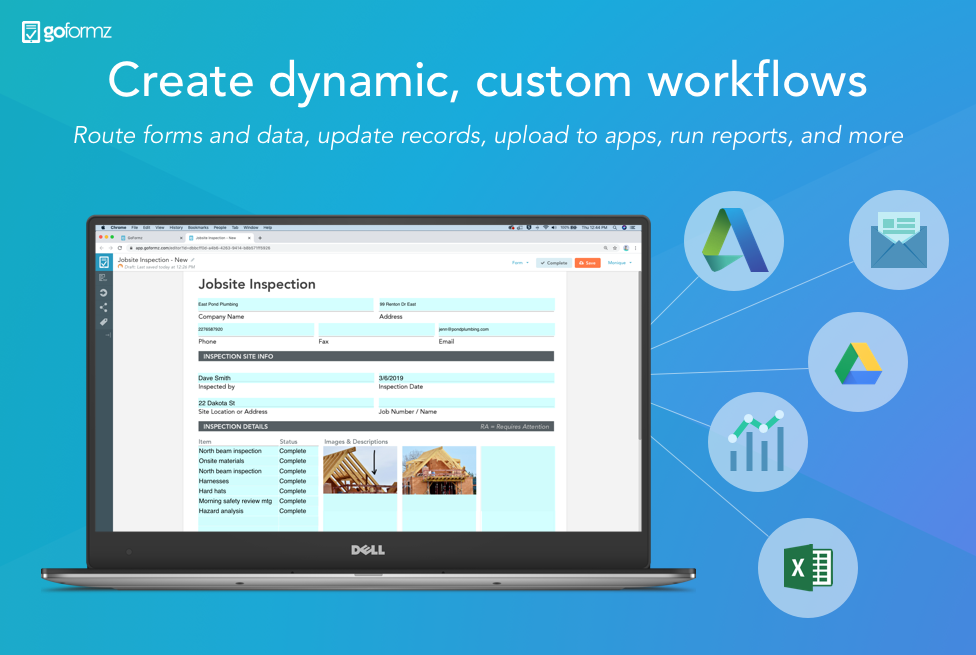This screenshot has height=655, width=976.
Task: Click the Complete status beside Hazard analysis
Action: coord(293,511)
